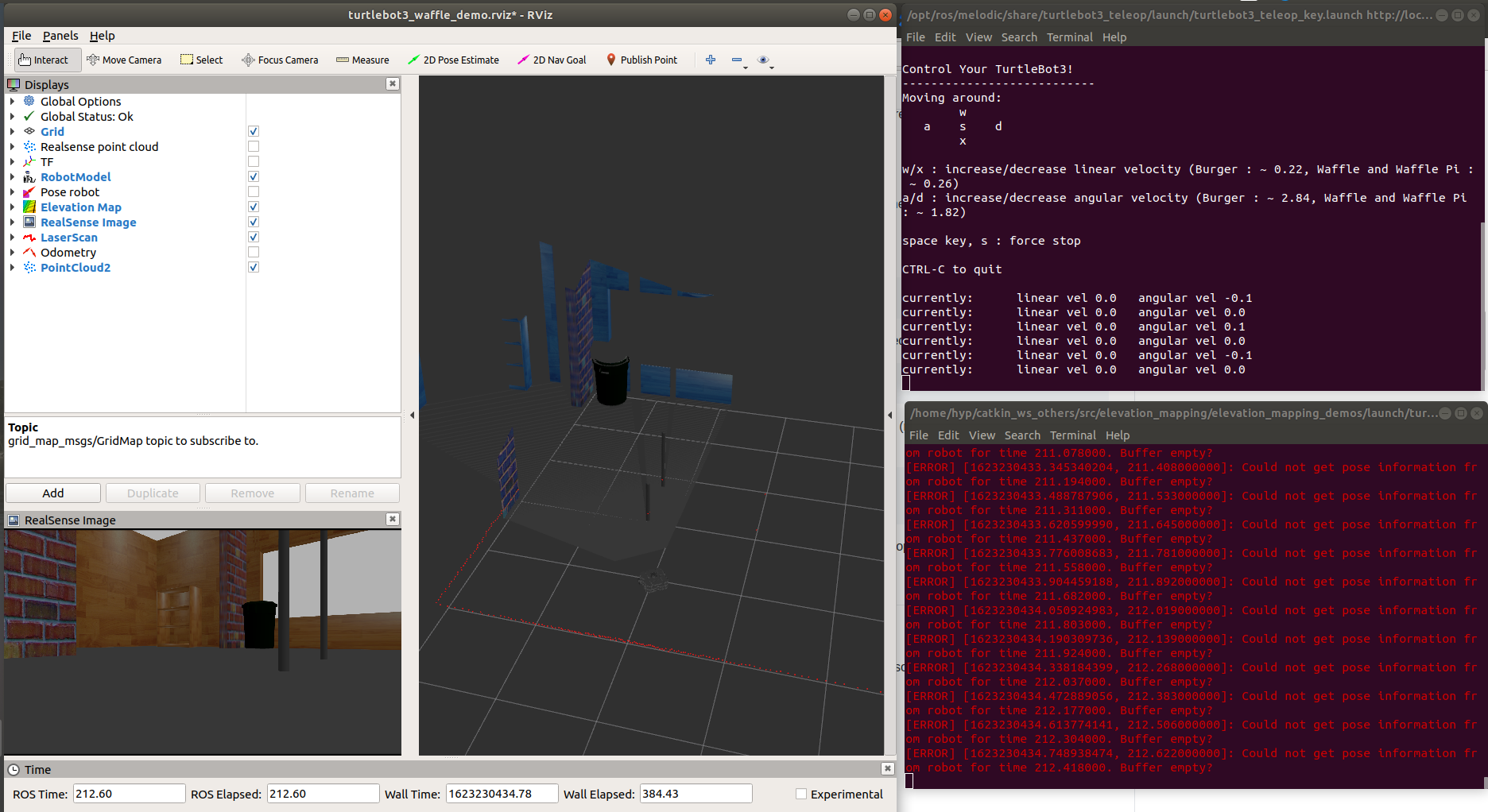This screenshot has height=812, width=1488.
Task: Click the Rename display button
Action: click(352, 493)
